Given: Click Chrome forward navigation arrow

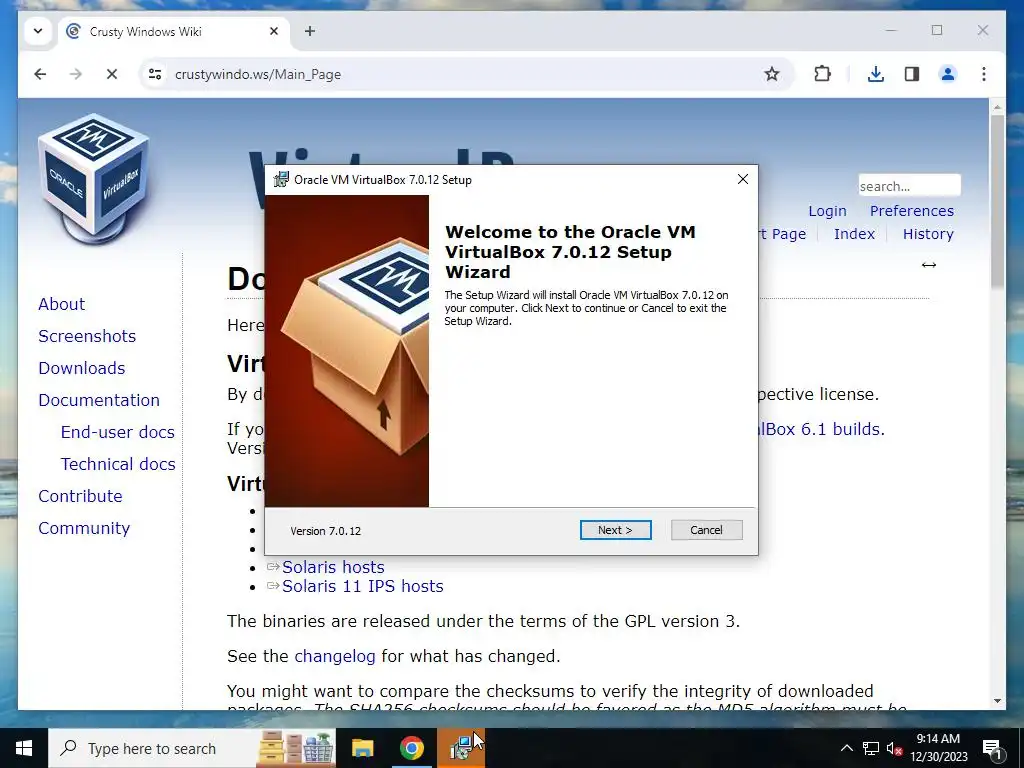Looking at the screenshot, I should tap(76, 74).
